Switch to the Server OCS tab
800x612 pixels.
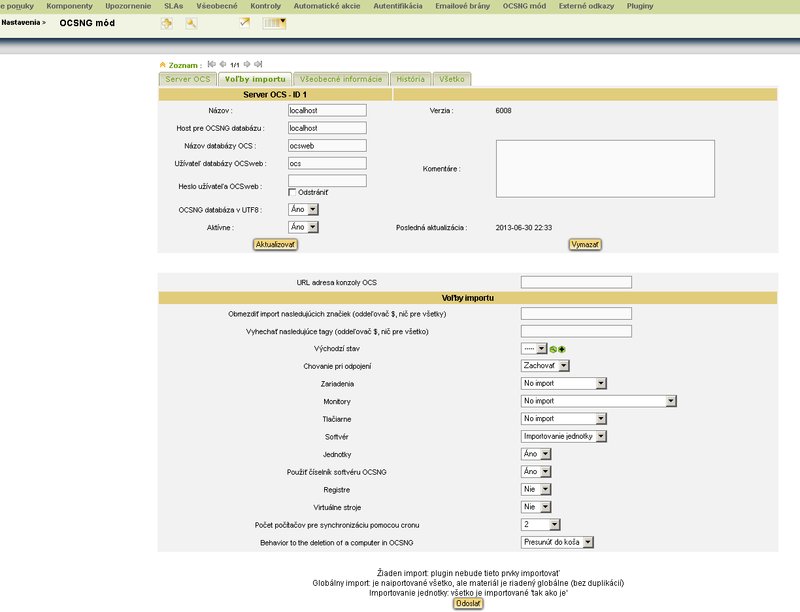(x=188, y=79)
